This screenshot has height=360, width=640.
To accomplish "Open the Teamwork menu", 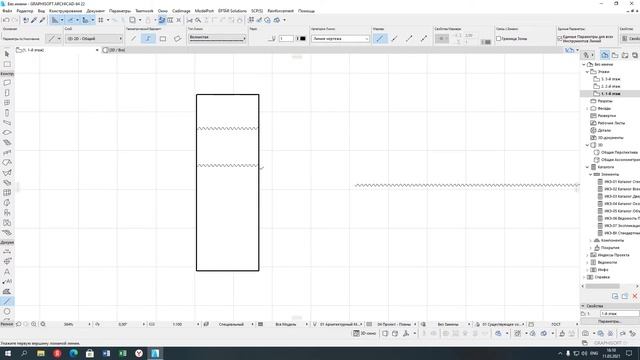I will coord(144,11).
